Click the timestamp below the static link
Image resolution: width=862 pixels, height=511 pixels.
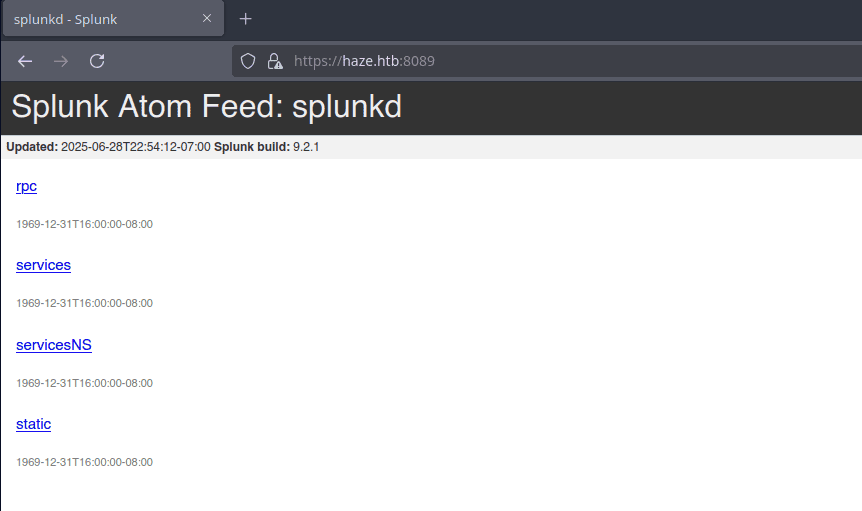[84, 462]
